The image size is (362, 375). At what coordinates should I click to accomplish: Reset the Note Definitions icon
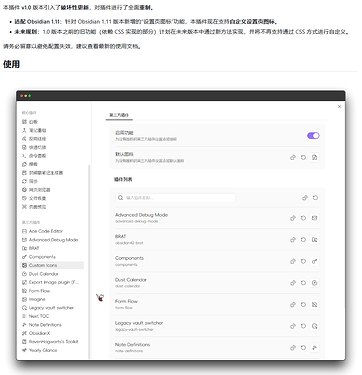coord(303,348)
